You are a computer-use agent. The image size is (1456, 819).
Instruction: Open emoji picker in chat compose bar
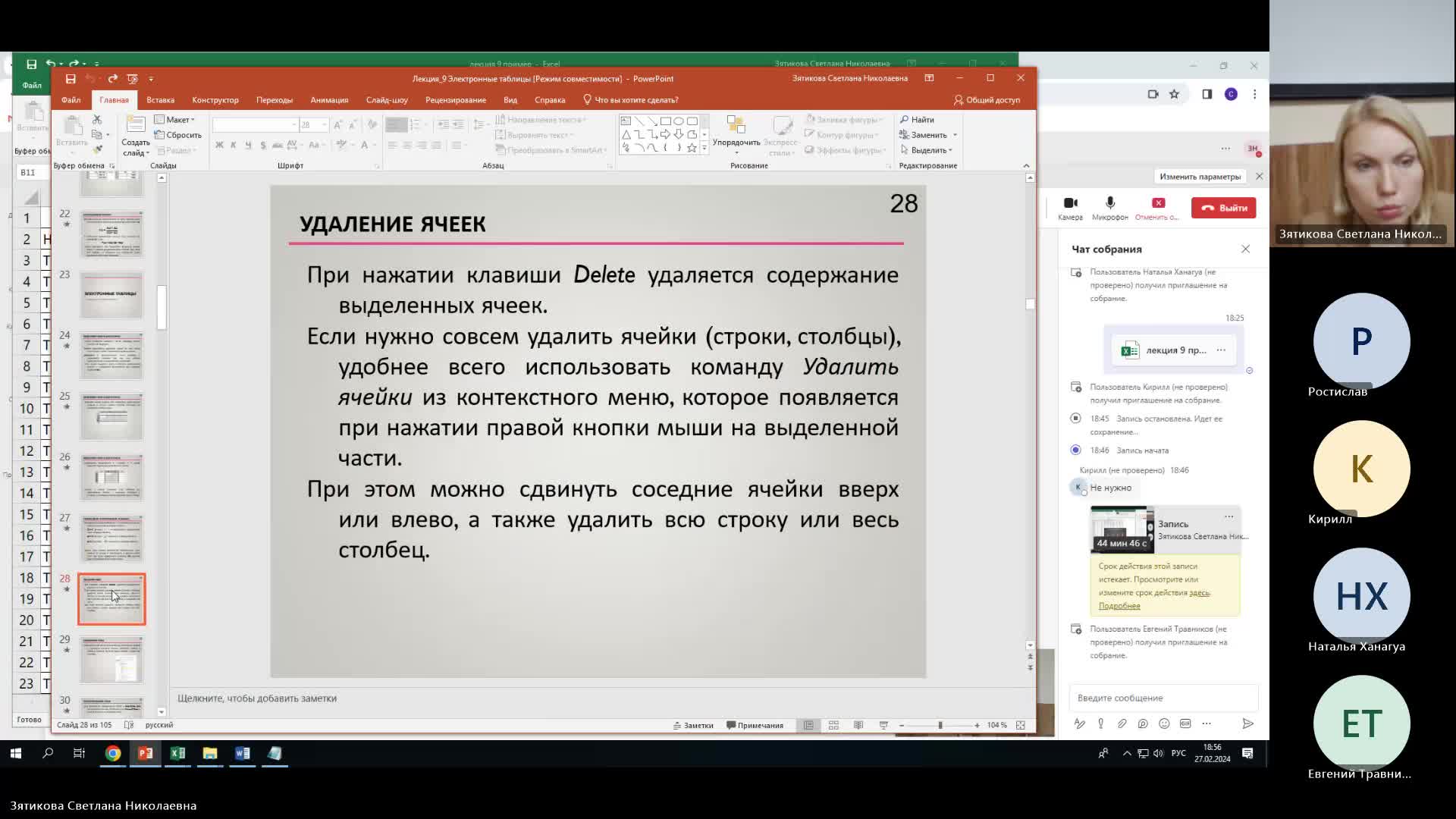coord(1164,723)
